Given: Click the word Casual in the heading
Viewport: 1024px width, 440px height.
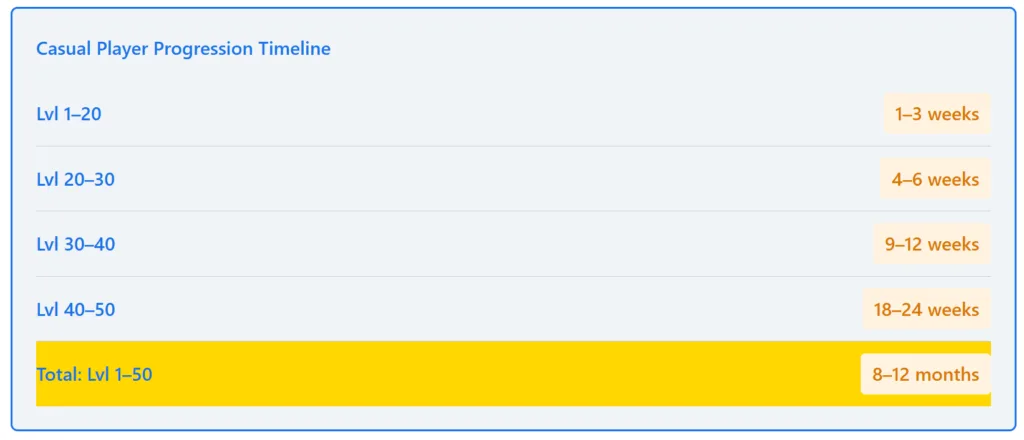Looking at the screenshot, I should (63, 48).
